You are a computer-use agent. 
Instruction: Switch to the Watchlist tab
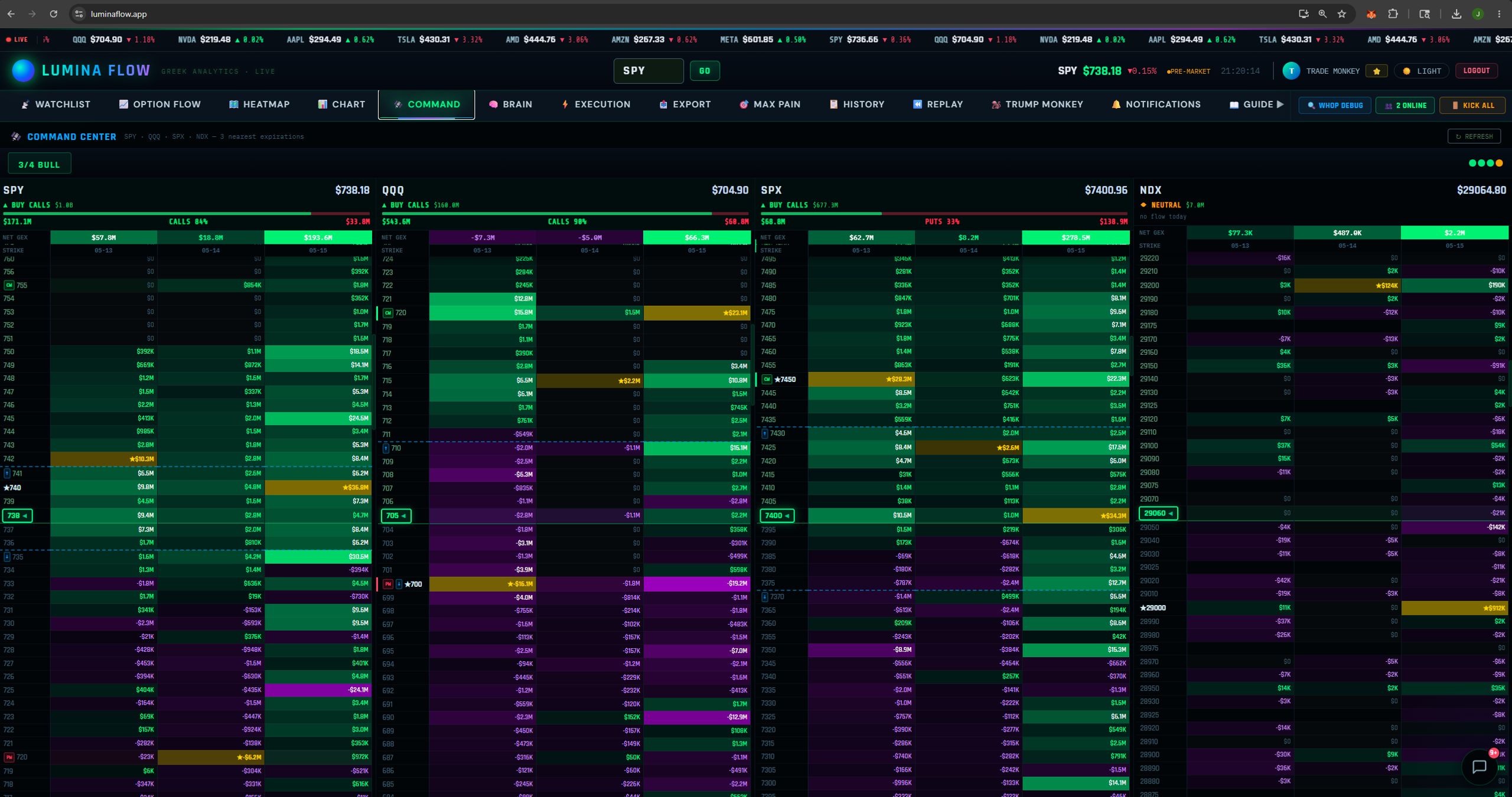click(x=56, y=104)
